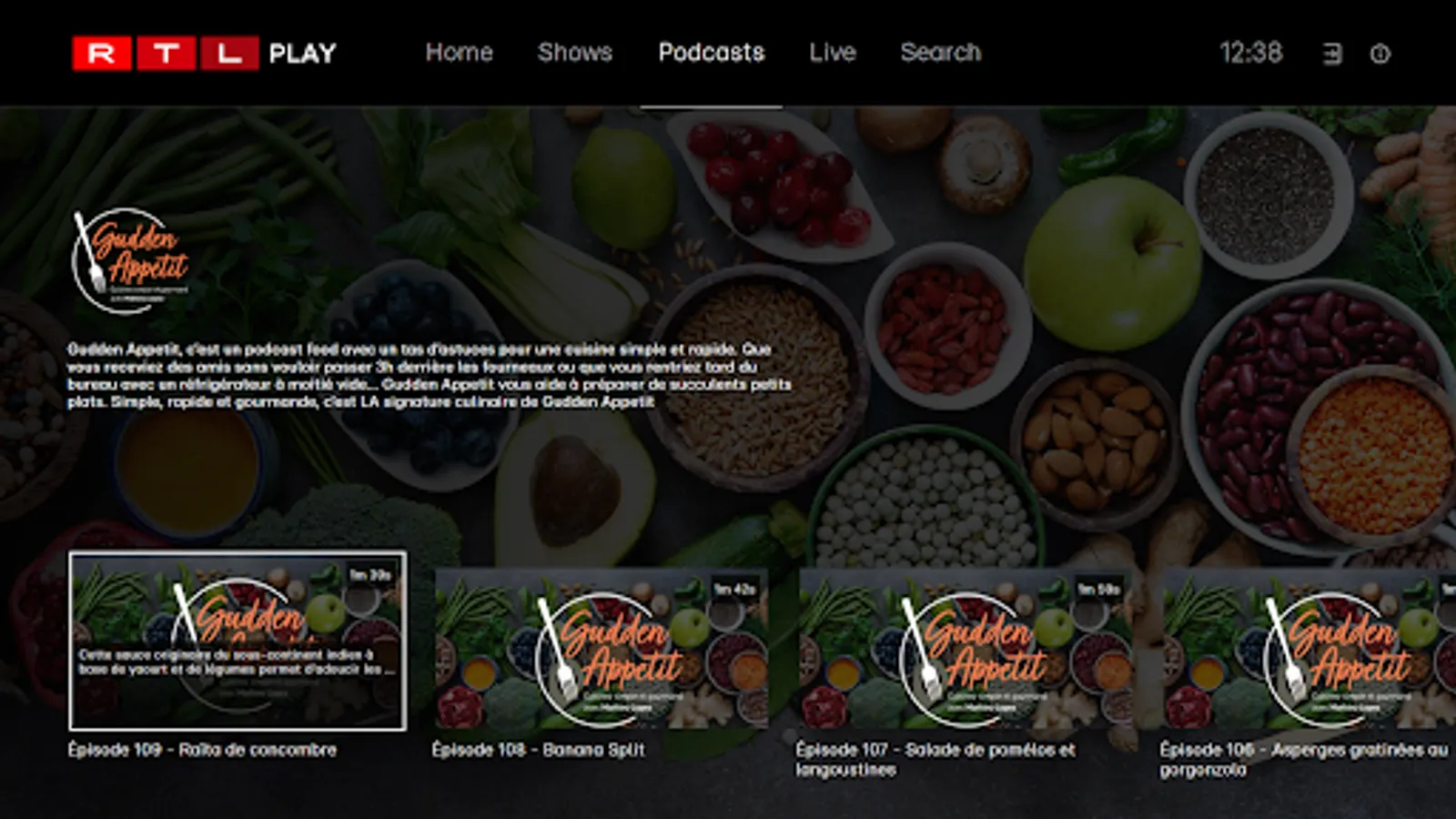Switch to the Shows tab
The image size is (1456, 819).
[x=575, y=53]
